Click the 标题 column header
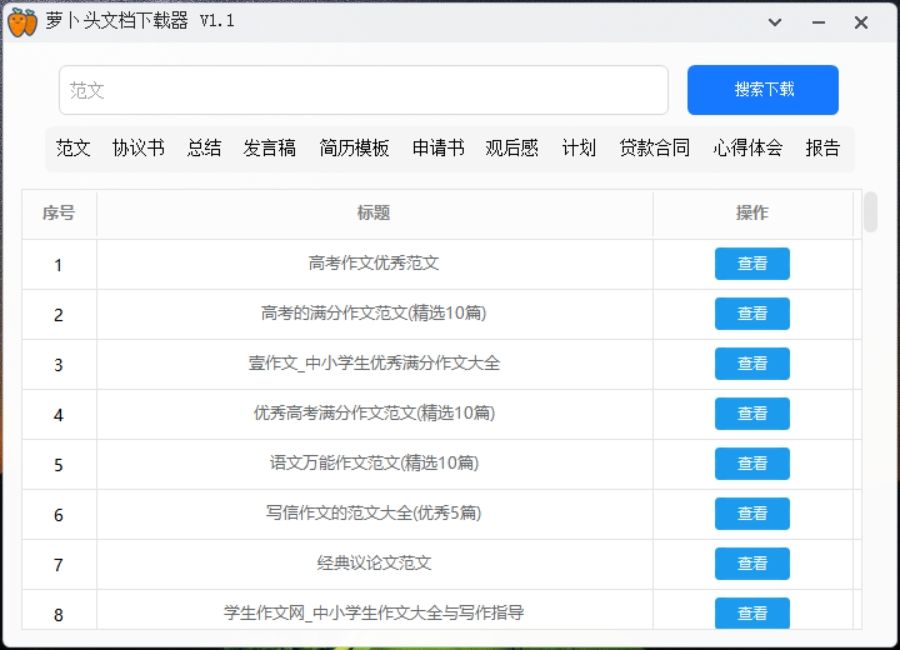The image size is (900, 650). [374, 213]
